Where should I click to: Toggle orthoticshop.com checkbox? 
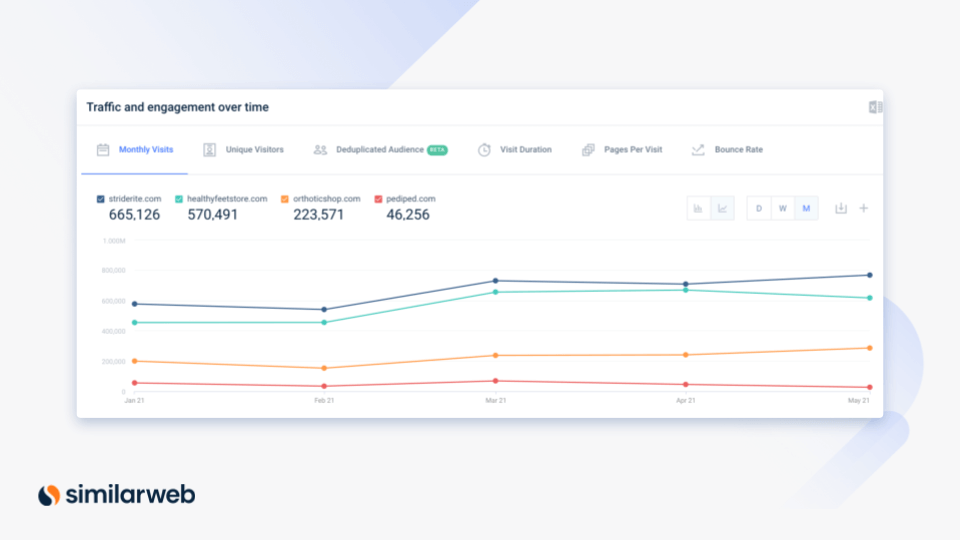click(x=285, y=199)
